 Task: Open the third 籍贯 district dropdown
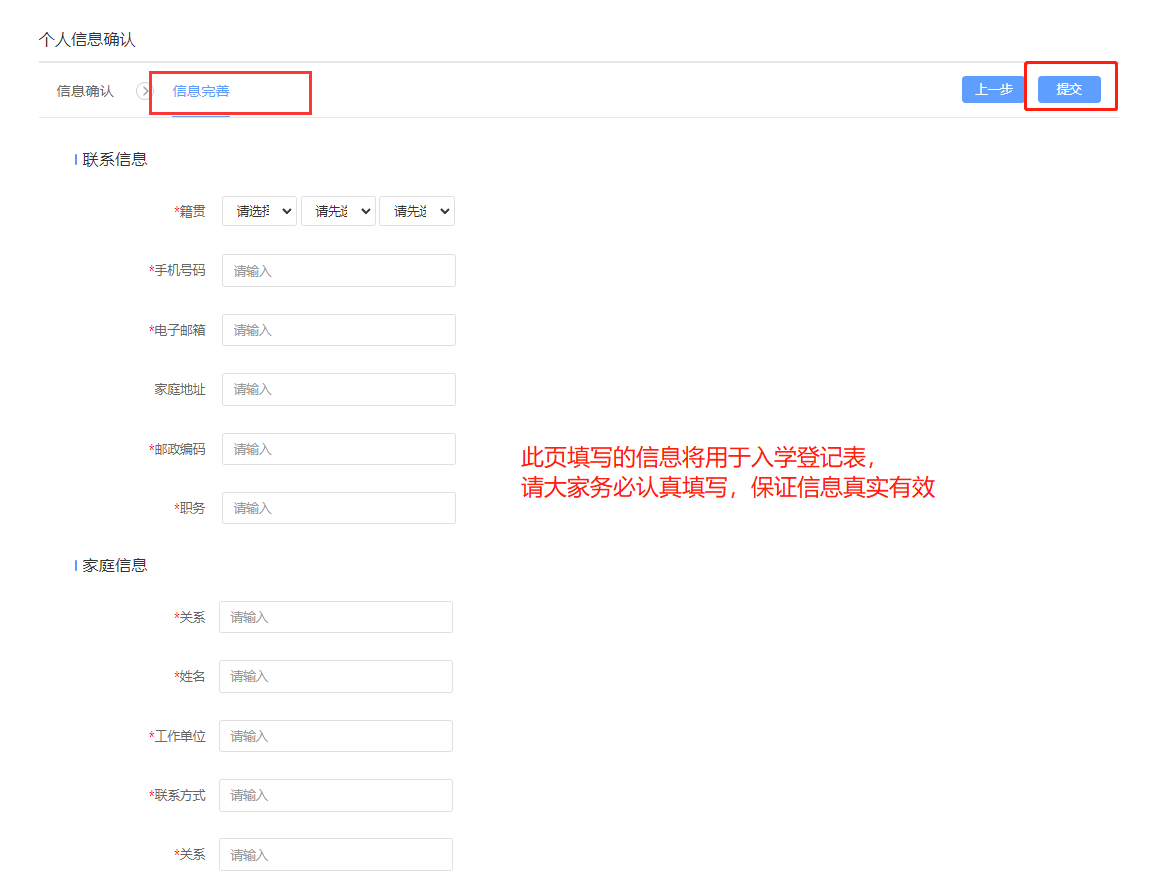click(x=417, y=212)
